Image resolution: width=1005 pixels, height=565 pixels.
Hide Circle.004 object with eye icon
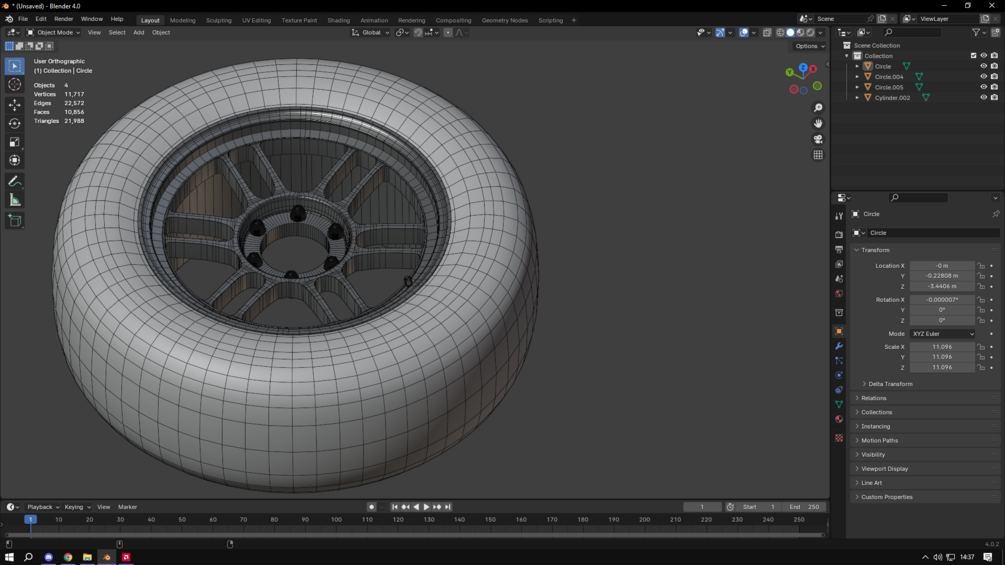tap(983, 77)
